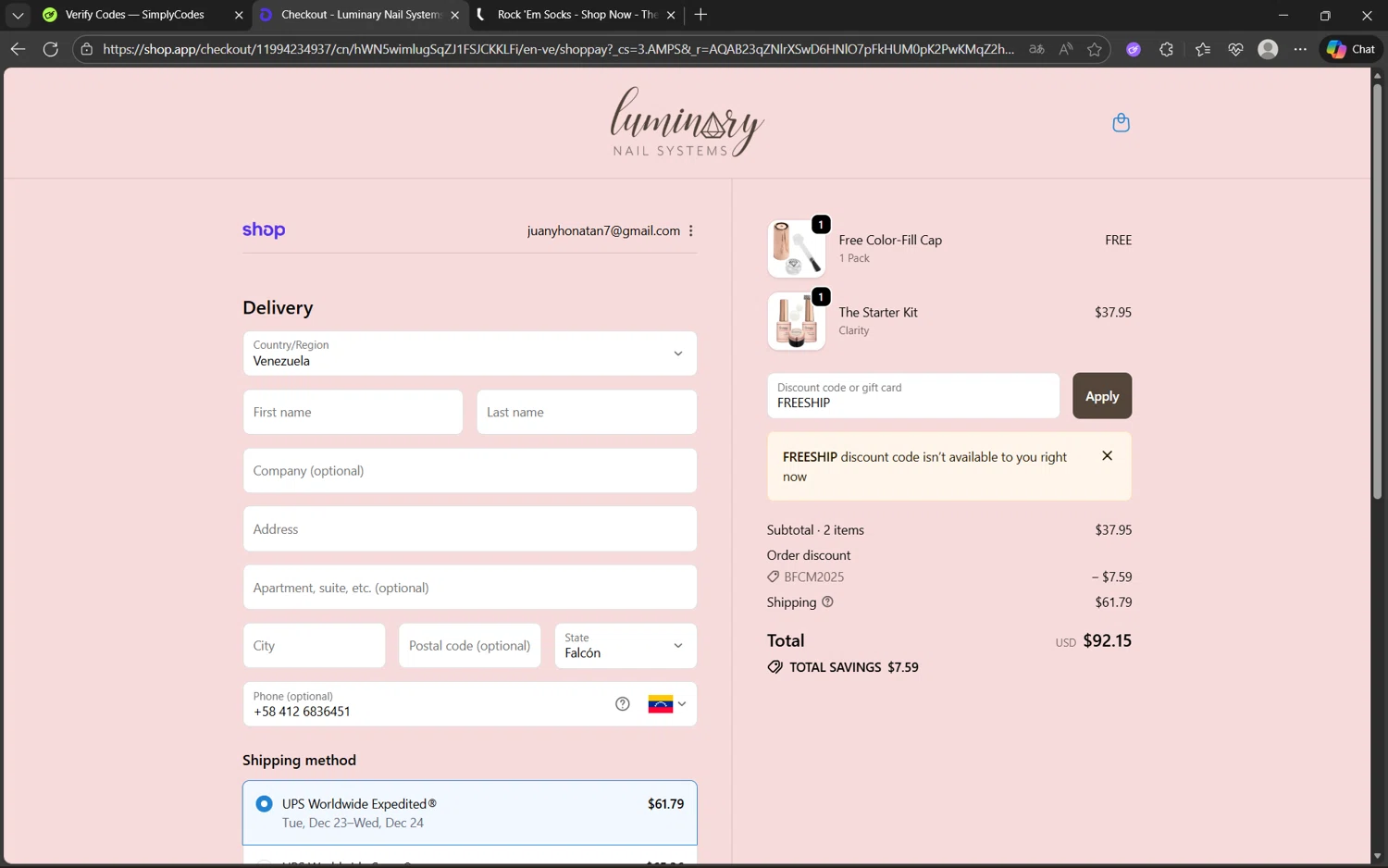Close the Checkout Luminary tab
The width and height of the screenshot is (1388, 868).
click(x=454, y=15)
